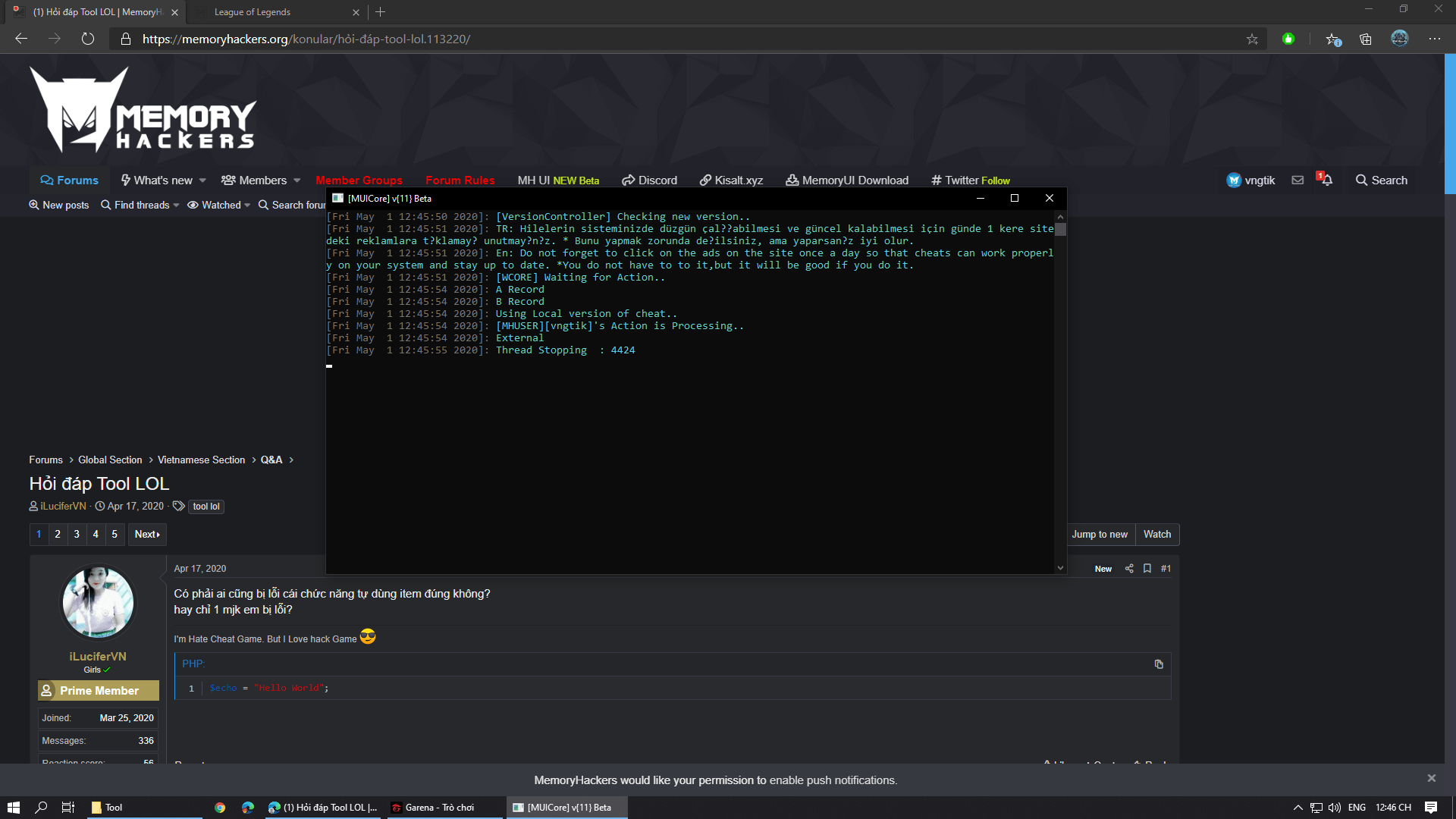Open thread author iLuciferVN near date
Image resolution: width=1456 pixels, height=819 pixels.
(x=63, y=507)
